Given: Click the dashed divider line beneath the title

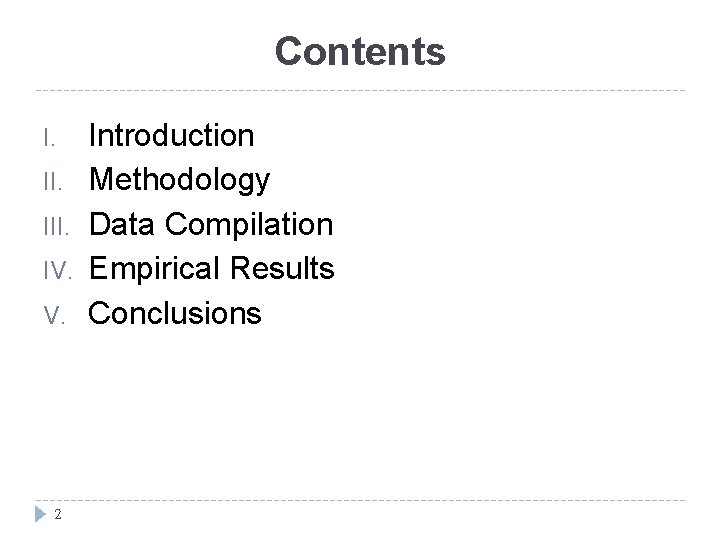Looking at the screenshot, I should 360,90.
